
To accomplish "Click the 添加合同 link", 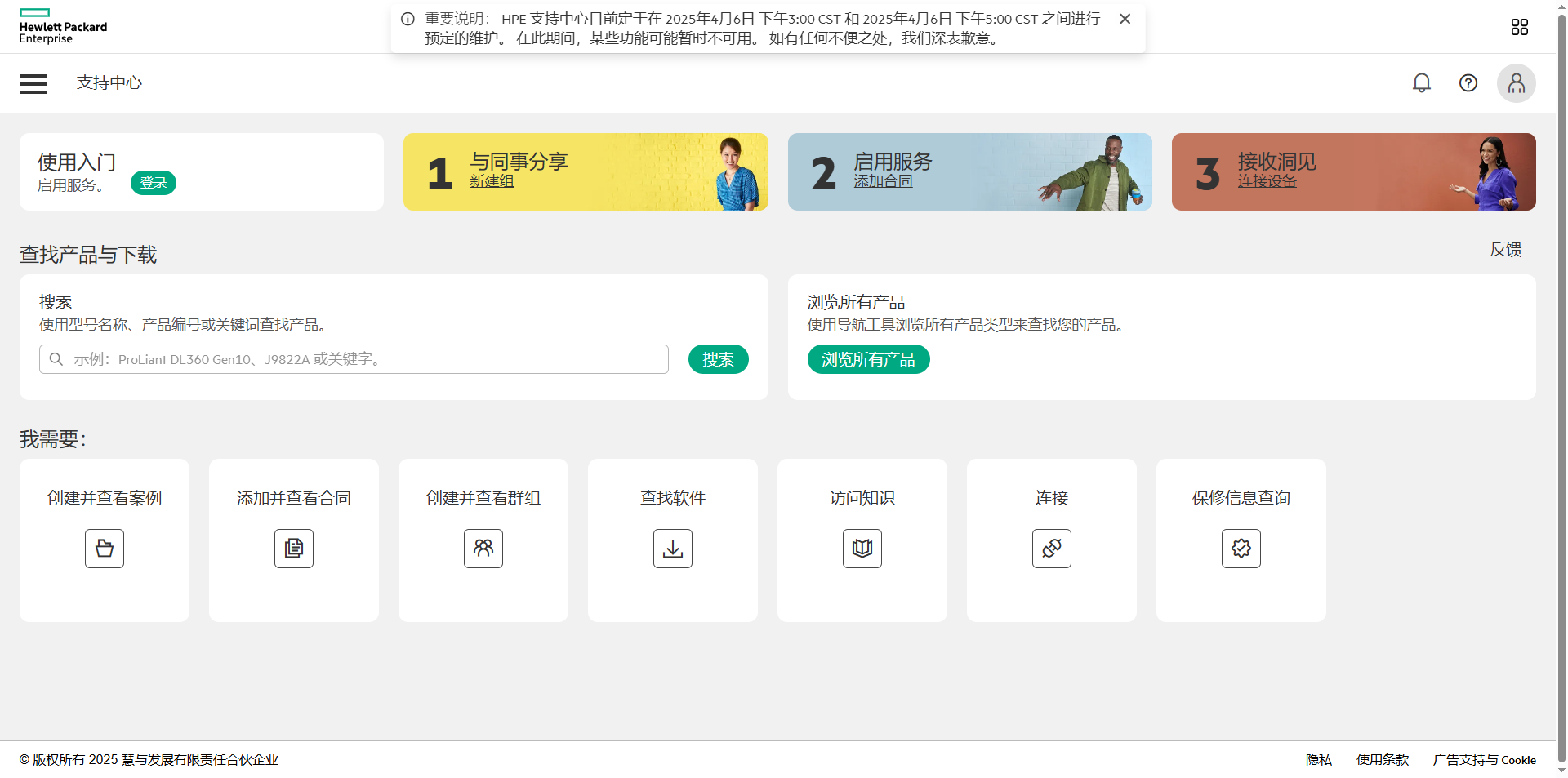I will coord(883,181).
